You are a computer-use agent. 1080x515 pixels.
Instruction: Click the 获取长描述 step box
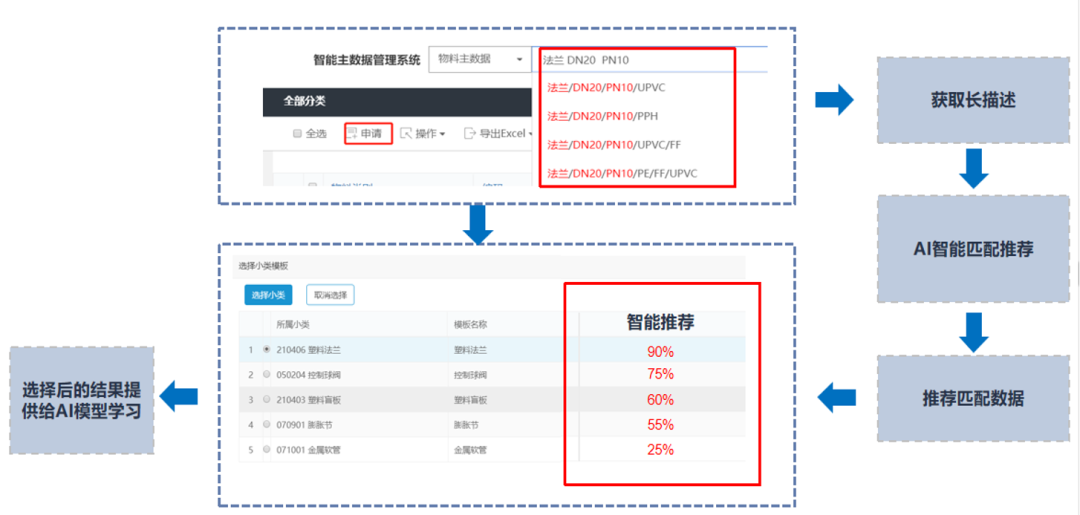tap(973, 101)
